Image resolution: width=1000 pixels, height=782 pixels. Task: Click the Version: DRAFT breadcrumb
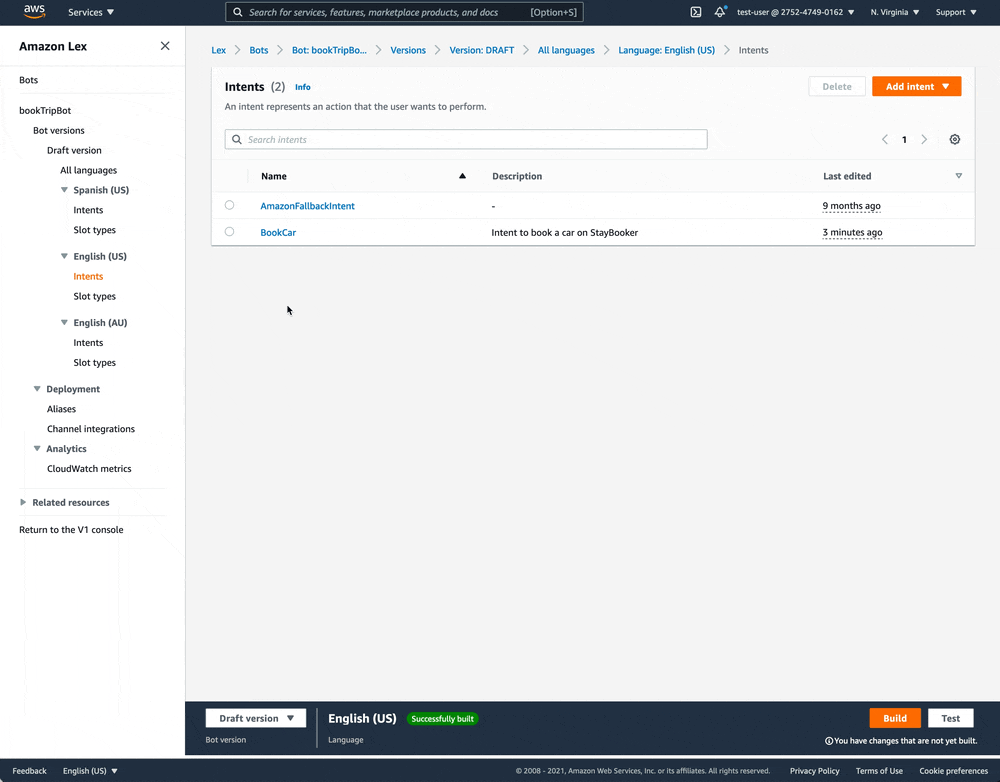pos(482,50)
